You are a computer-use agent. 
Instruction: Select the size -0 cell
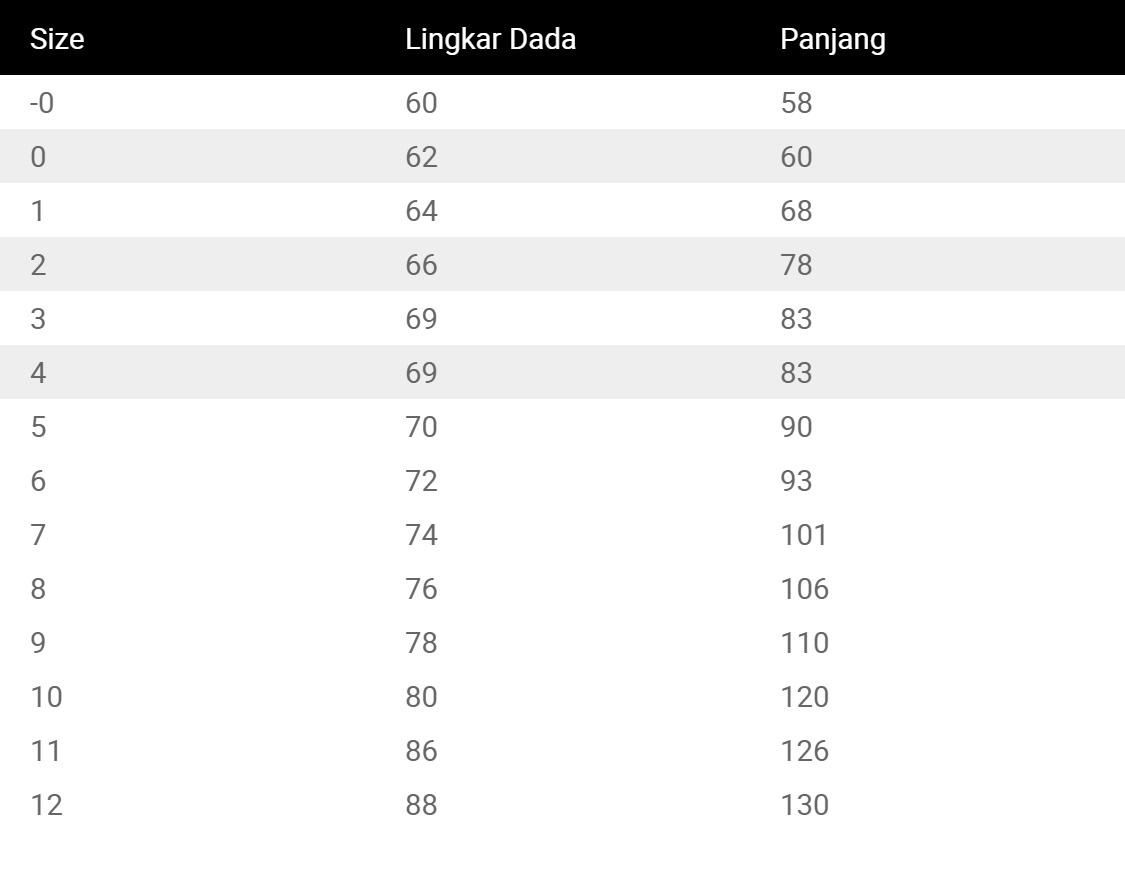tap(42, 103)
